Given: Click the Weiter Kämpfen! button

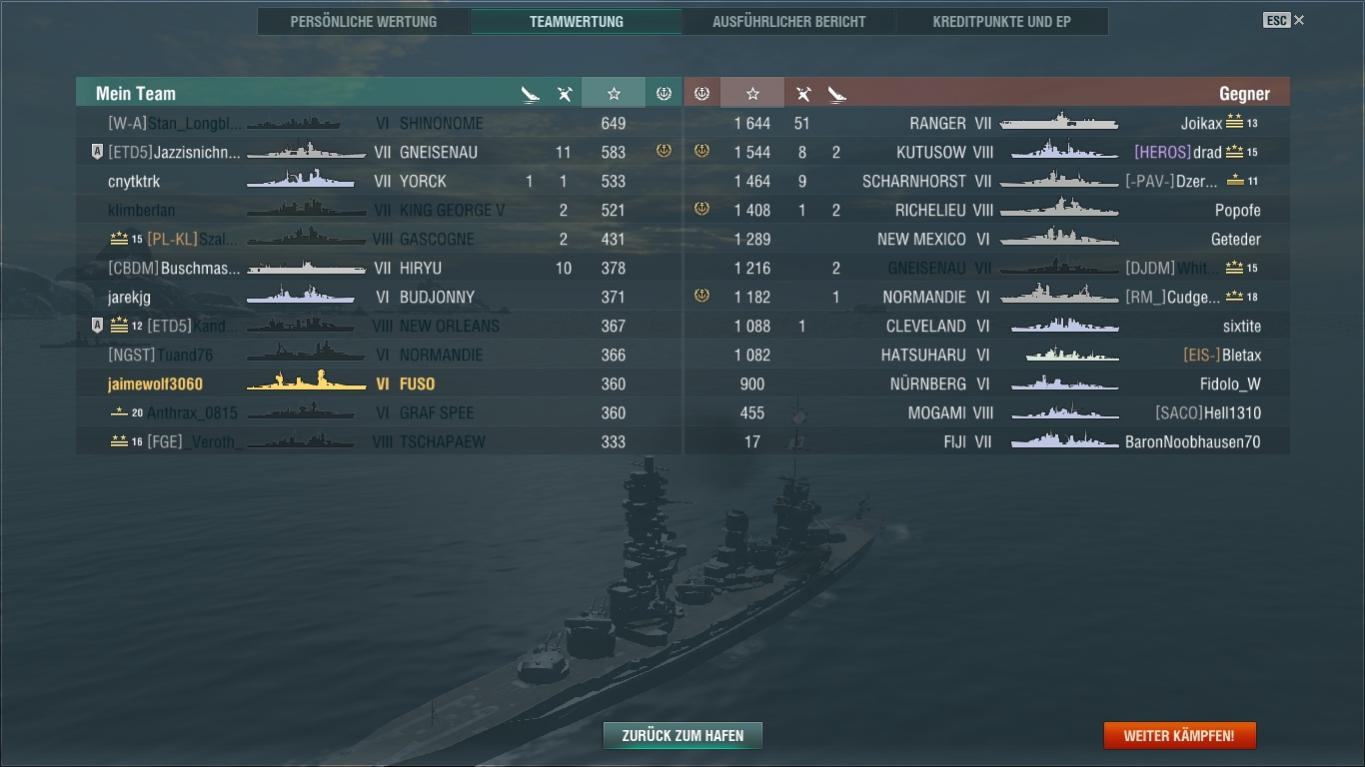Looking at the screenshot, I should tap(1179, 735).
